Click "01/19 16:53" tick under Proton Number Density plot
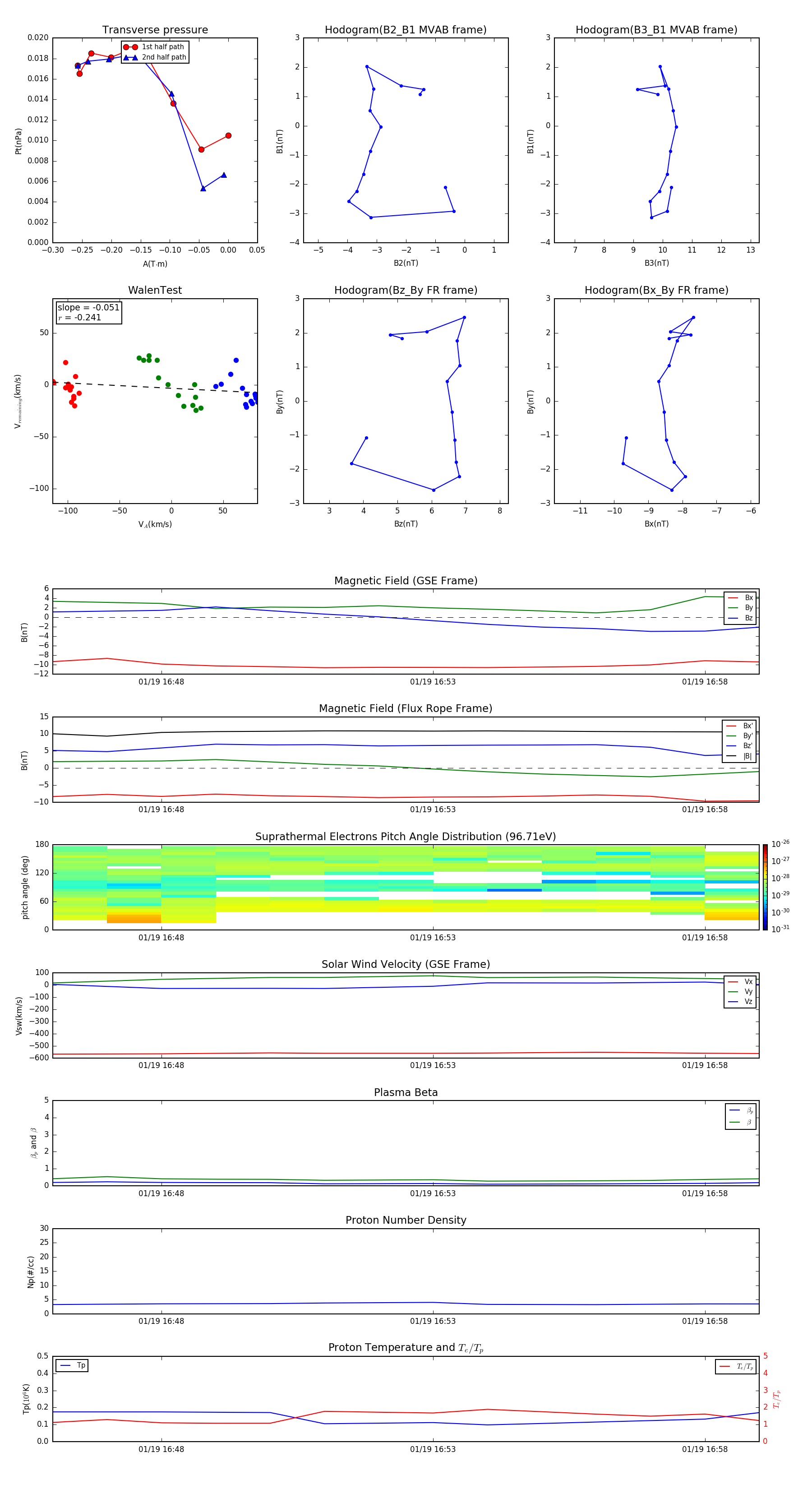Image resolution: width=812 pixels, height=1489 pixels. pyautogui.click(x=433, y=1321)
